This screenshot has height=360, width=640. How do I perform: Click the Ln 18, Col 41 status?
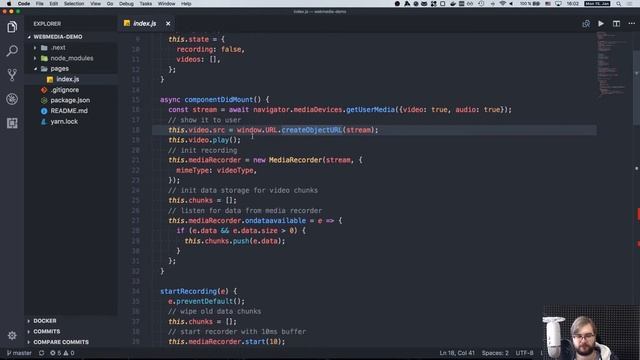point(457,353)
